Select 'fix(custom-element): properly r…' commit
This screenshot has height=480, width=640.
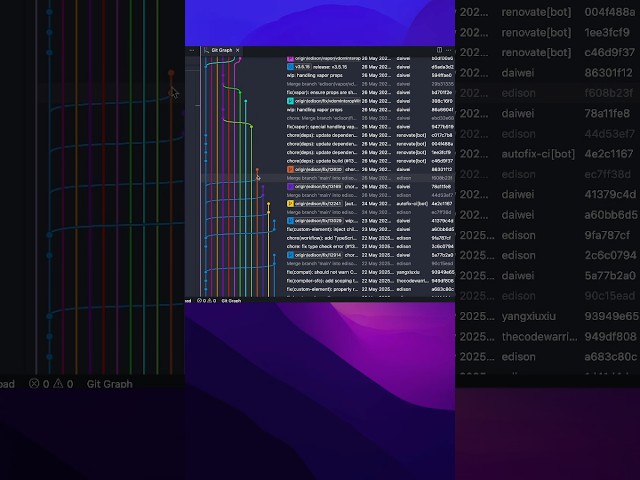click(x=322, y=289)
